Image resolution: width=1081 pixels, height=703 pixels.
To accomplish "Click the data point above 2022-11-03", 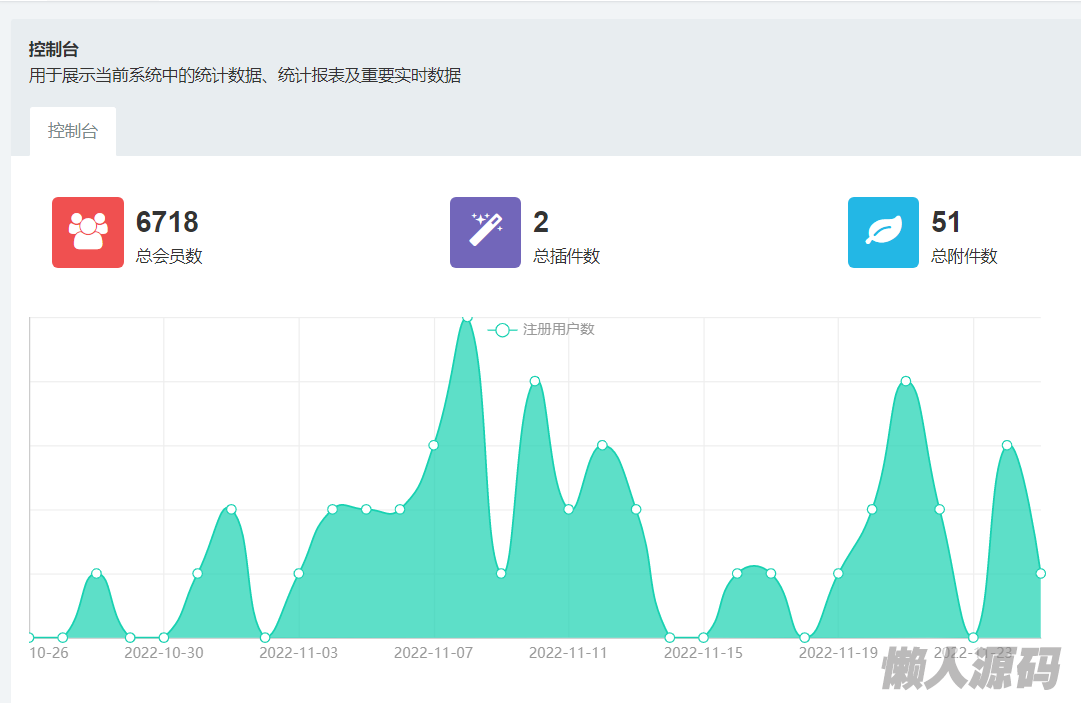I will pos(298,573).
